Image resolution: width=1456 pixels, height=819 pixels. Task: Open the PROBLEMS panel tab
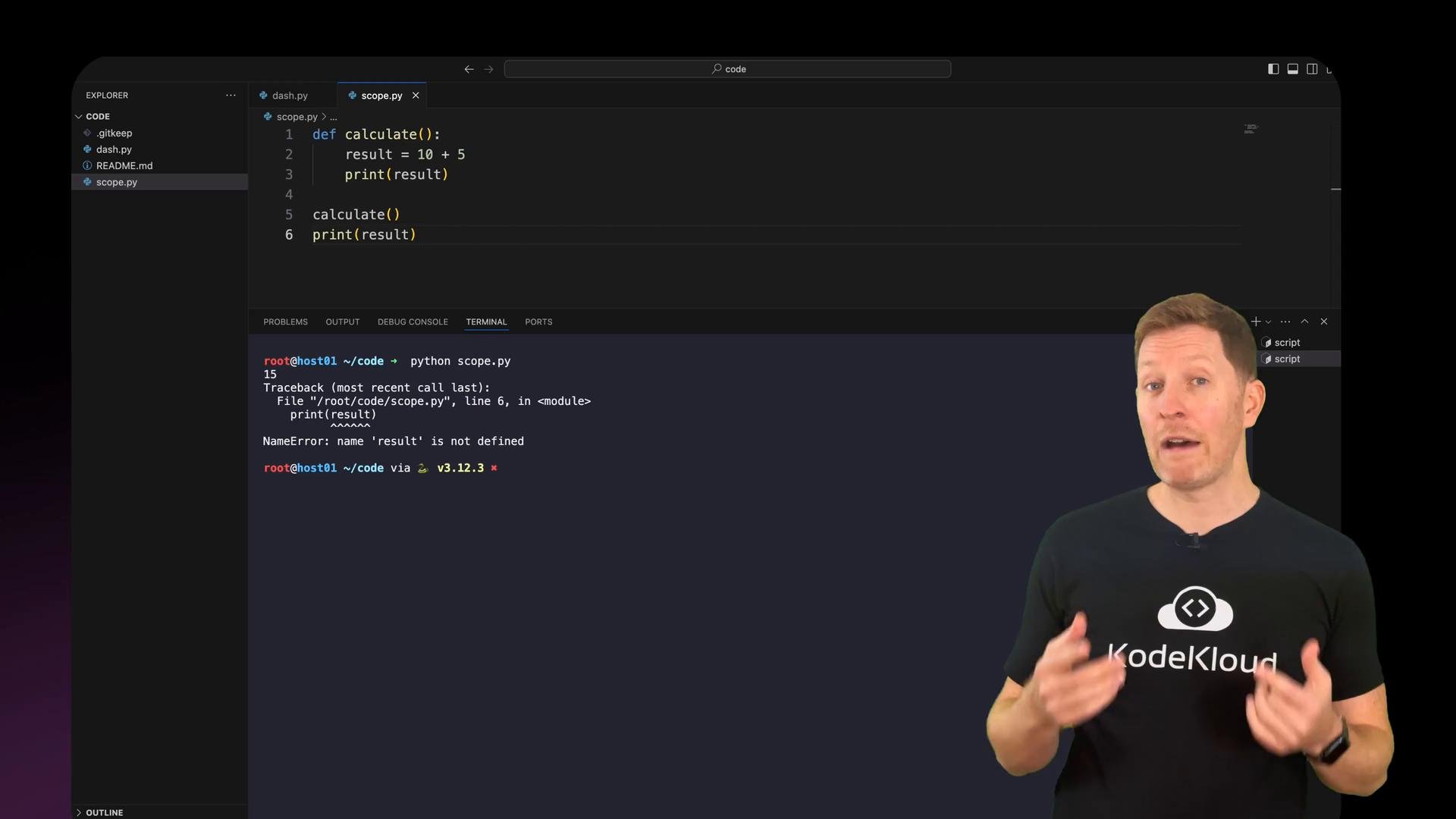coord(285,322)
